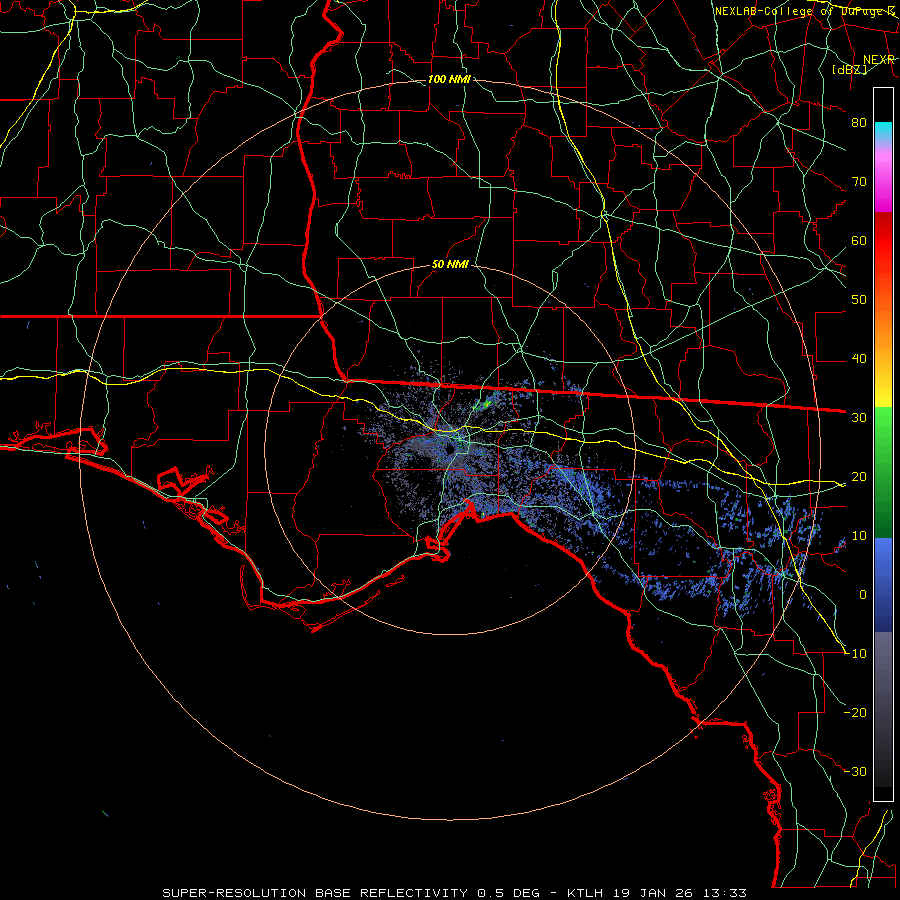Click the "-10" value on the dBZ scale
900x900 pixels.
(x=855, y=654)
